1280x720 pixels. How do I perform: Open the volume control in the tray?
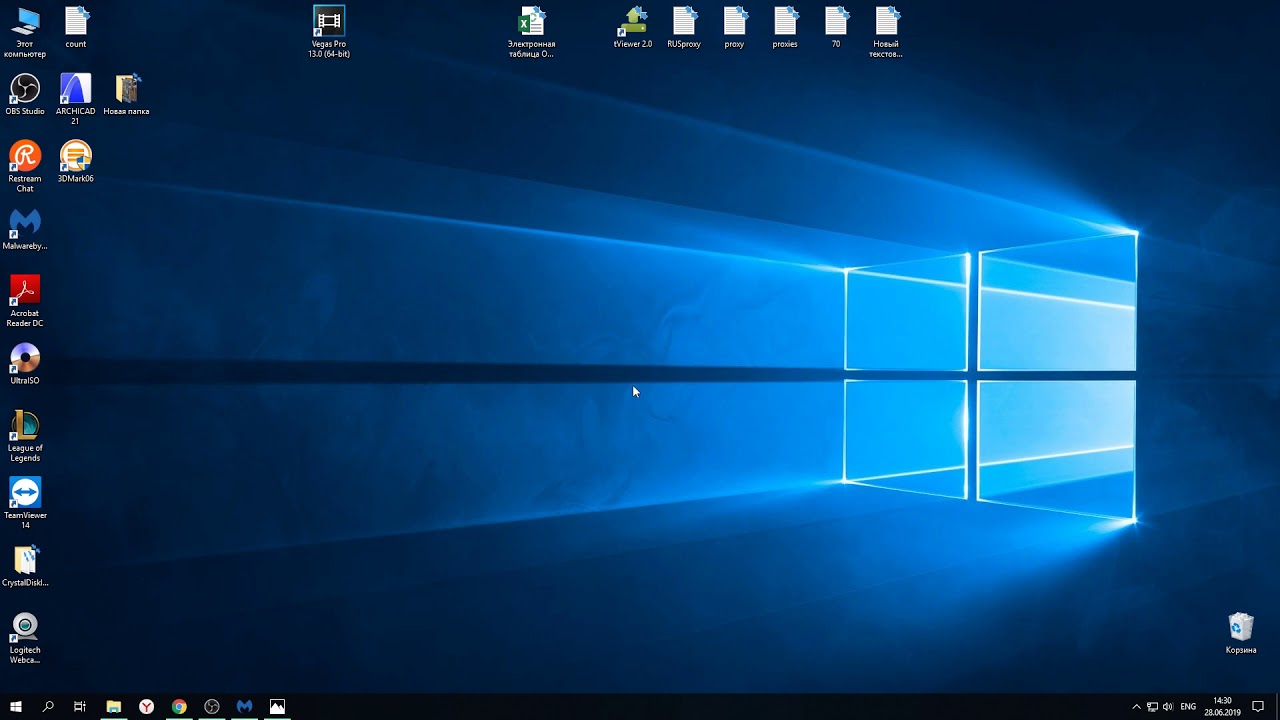coord(1168,706)
